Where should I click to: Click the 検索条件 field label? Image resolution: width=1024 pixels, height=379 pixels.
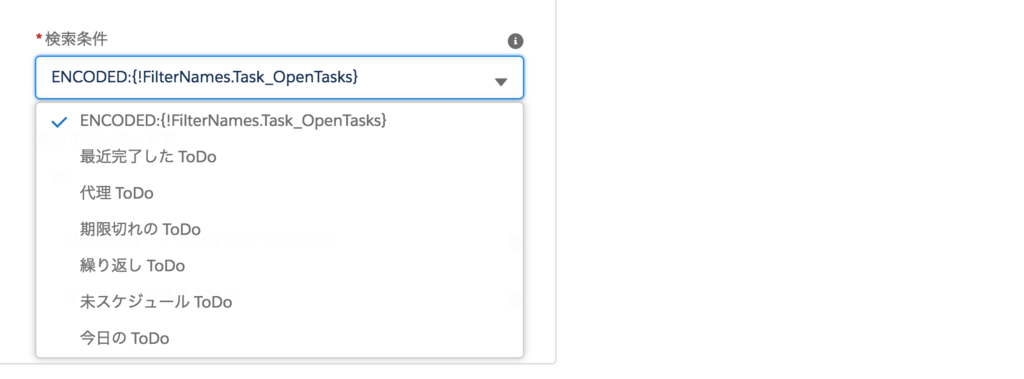pyautogui.click(x=76, y=39)
